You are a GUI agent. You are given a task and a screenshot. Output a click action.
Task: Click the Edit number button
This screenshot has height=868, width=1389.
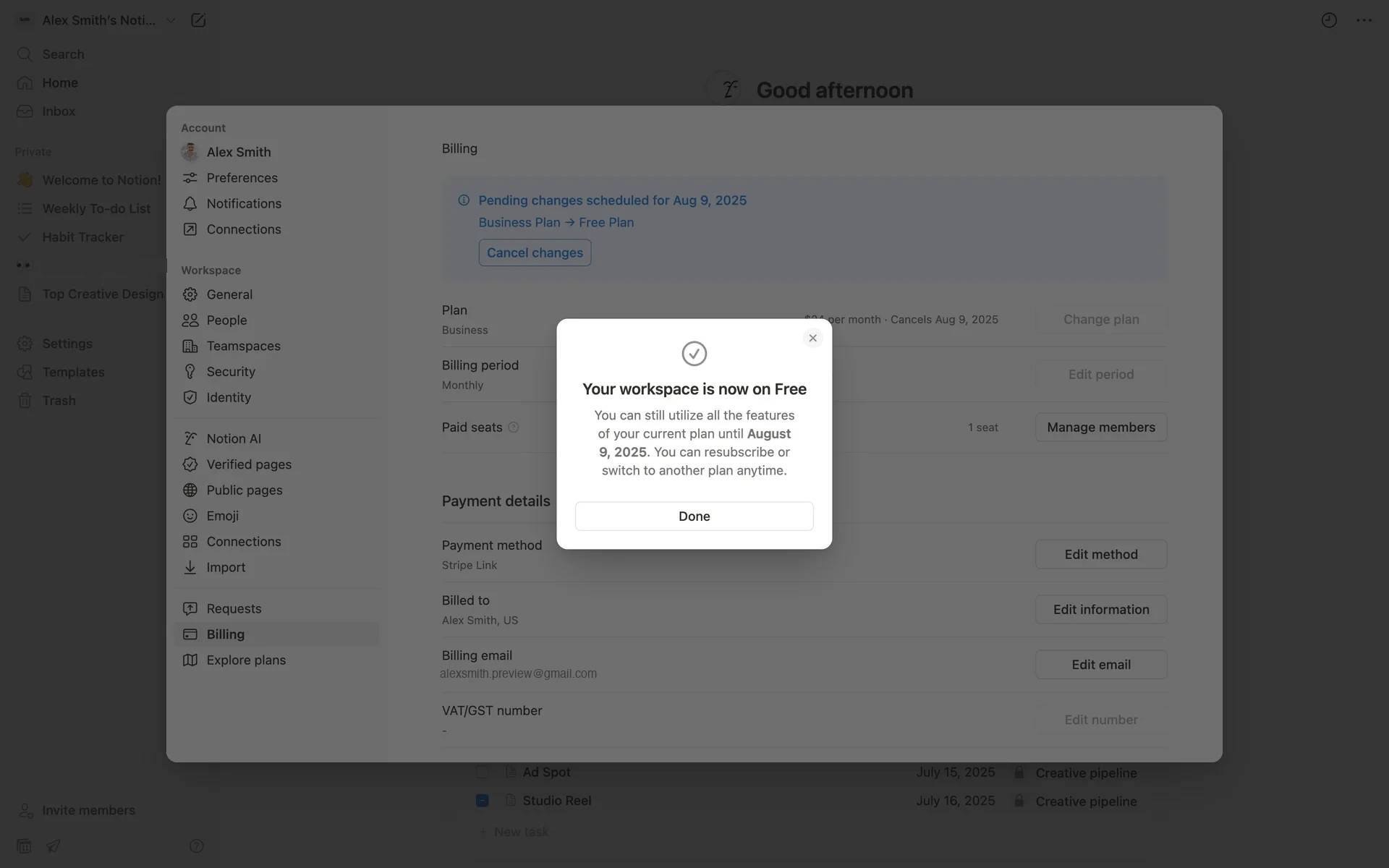(1100, 720)
